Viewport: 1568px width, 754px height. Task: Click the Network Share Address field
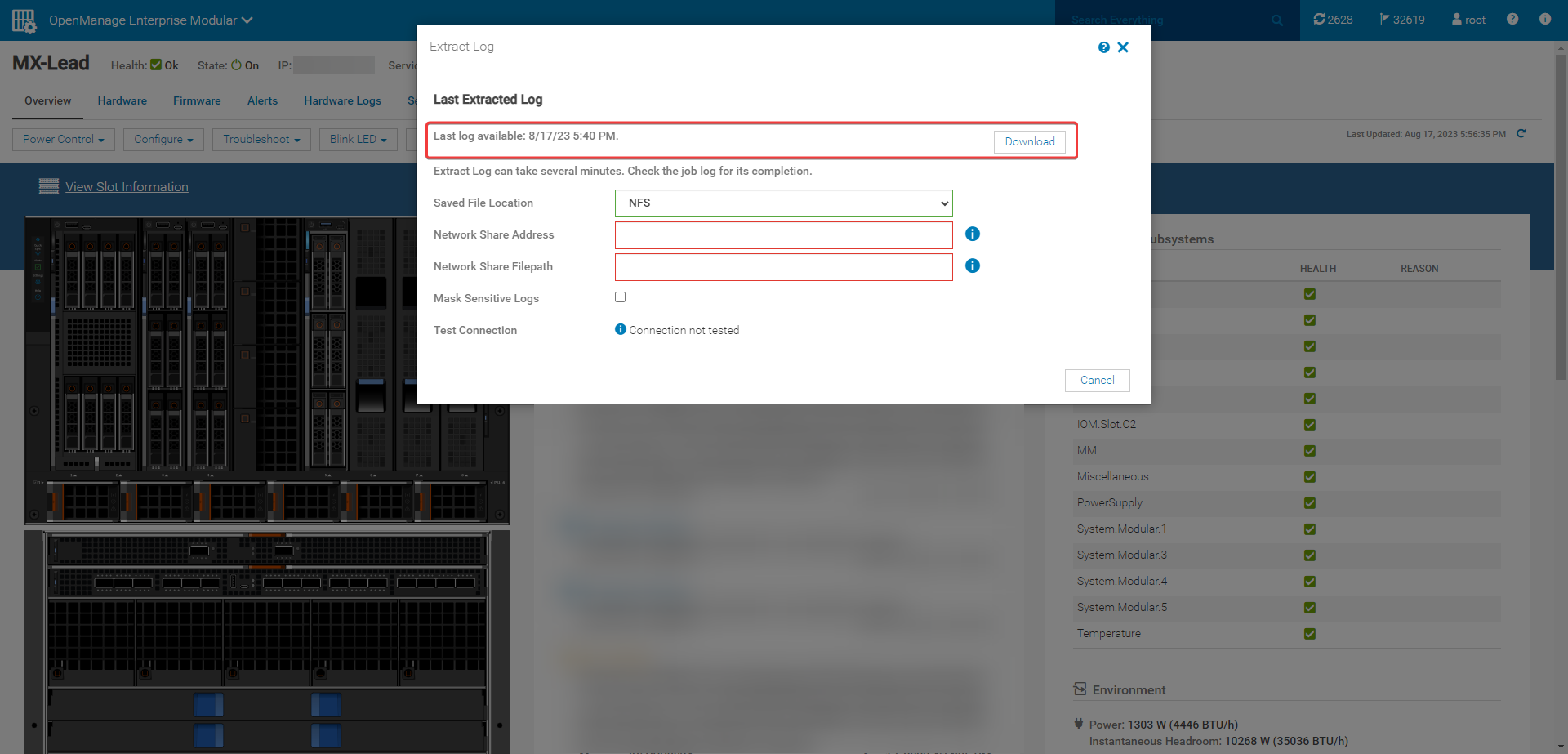click(x=784, y=235)
